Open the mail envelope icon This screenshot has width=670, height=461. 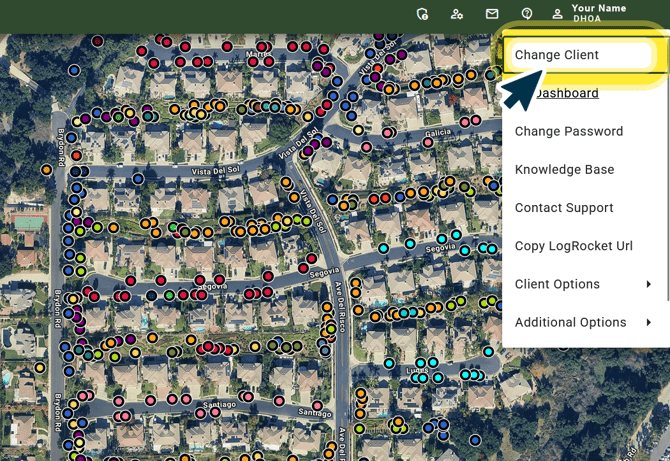click(492, 14)
